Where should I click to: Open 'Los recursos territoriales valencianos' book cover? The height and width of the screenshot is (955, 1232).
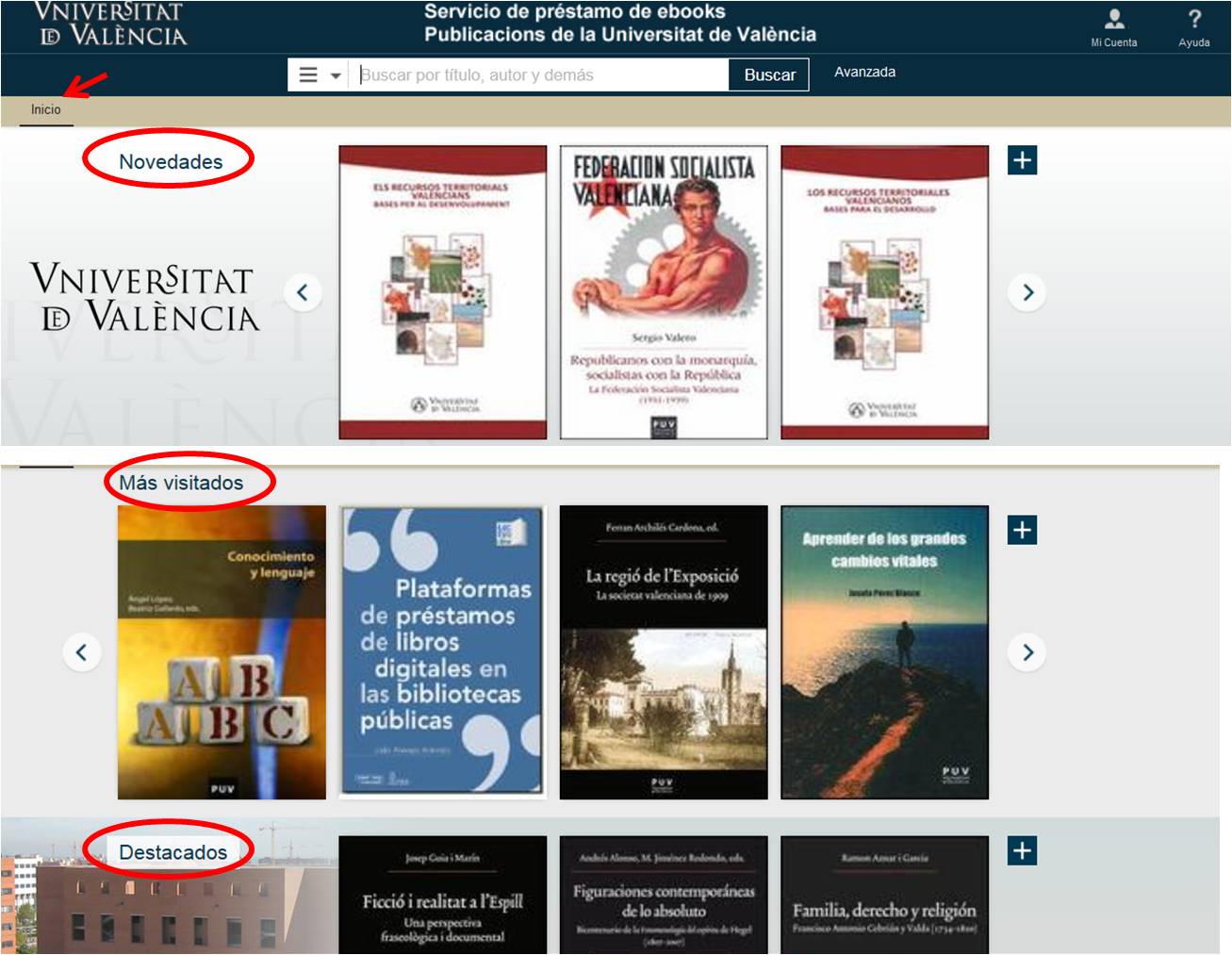(x=885, y=292)
